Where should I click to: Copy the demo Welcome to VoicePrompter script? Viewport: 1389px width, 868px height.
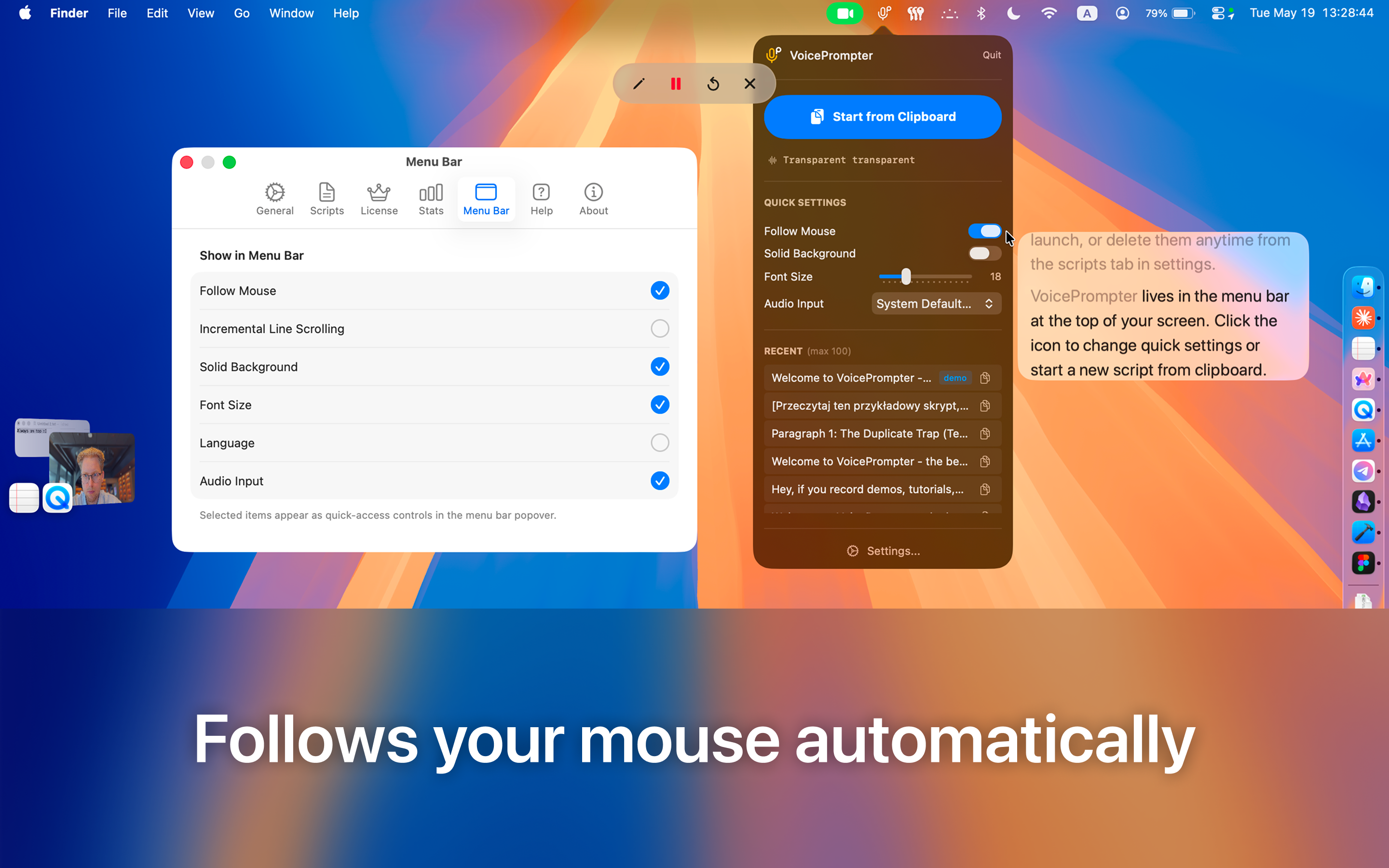click(x=985, y=378)
